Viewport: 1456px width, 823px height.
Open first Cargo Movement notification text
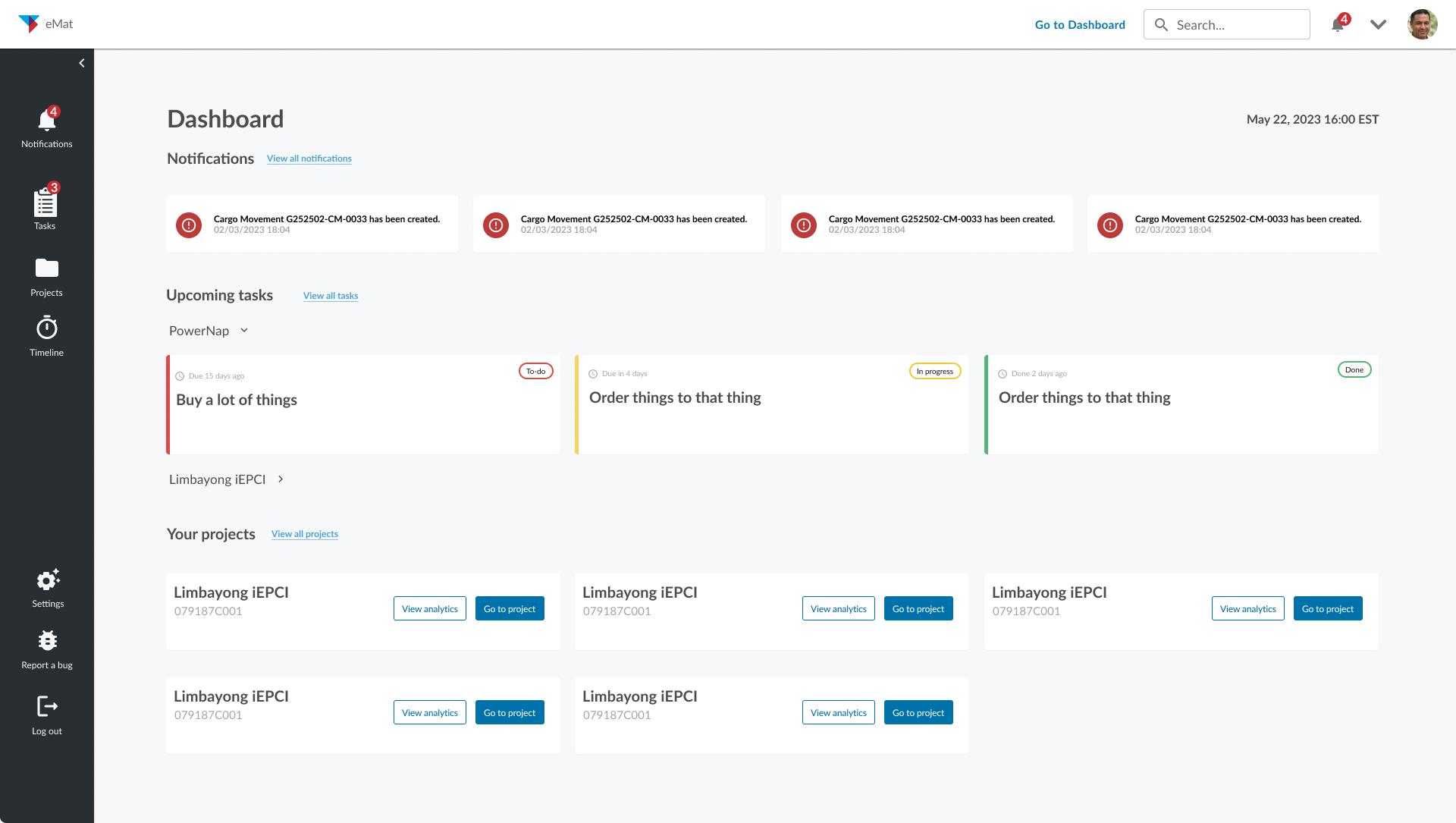pyautogui.click(x=327, y=219)
